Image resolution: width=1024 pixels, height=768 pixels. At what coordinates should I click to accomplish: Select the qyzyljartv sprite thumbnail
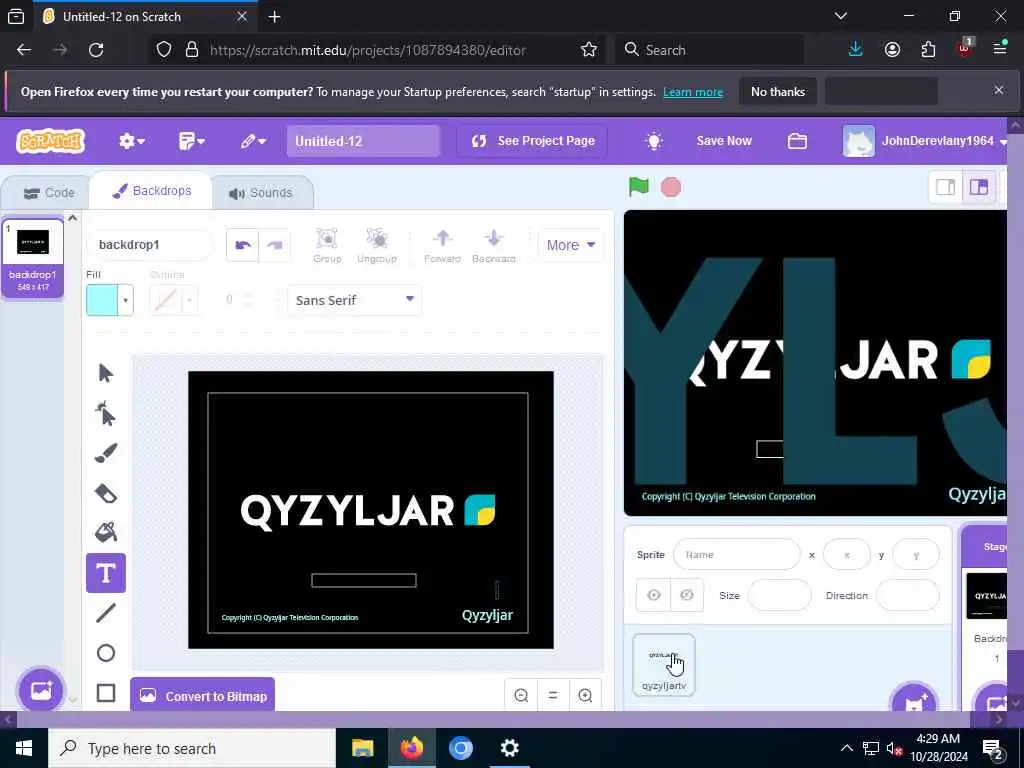pos(664,665)
